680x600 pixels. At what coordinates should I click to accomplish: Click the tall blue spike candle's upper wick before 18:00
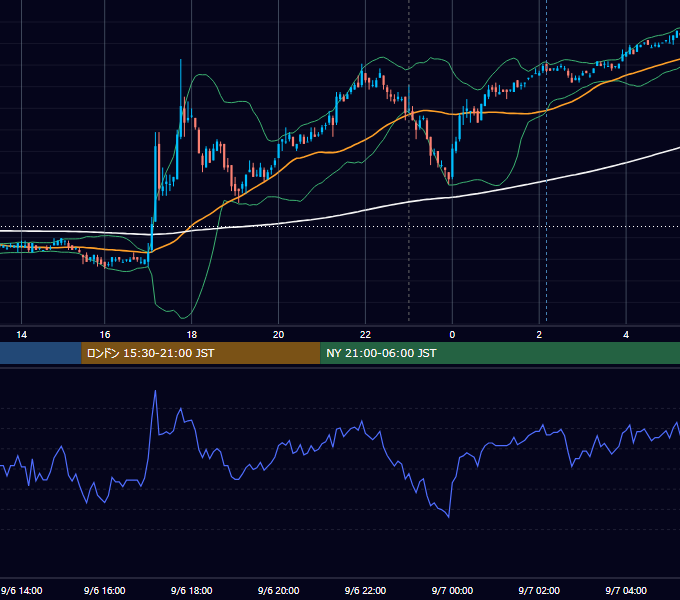181,82
